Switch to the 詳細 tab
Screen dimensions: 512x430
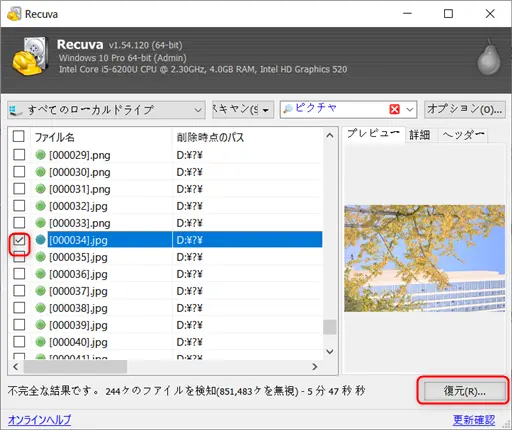click(420, 135)
